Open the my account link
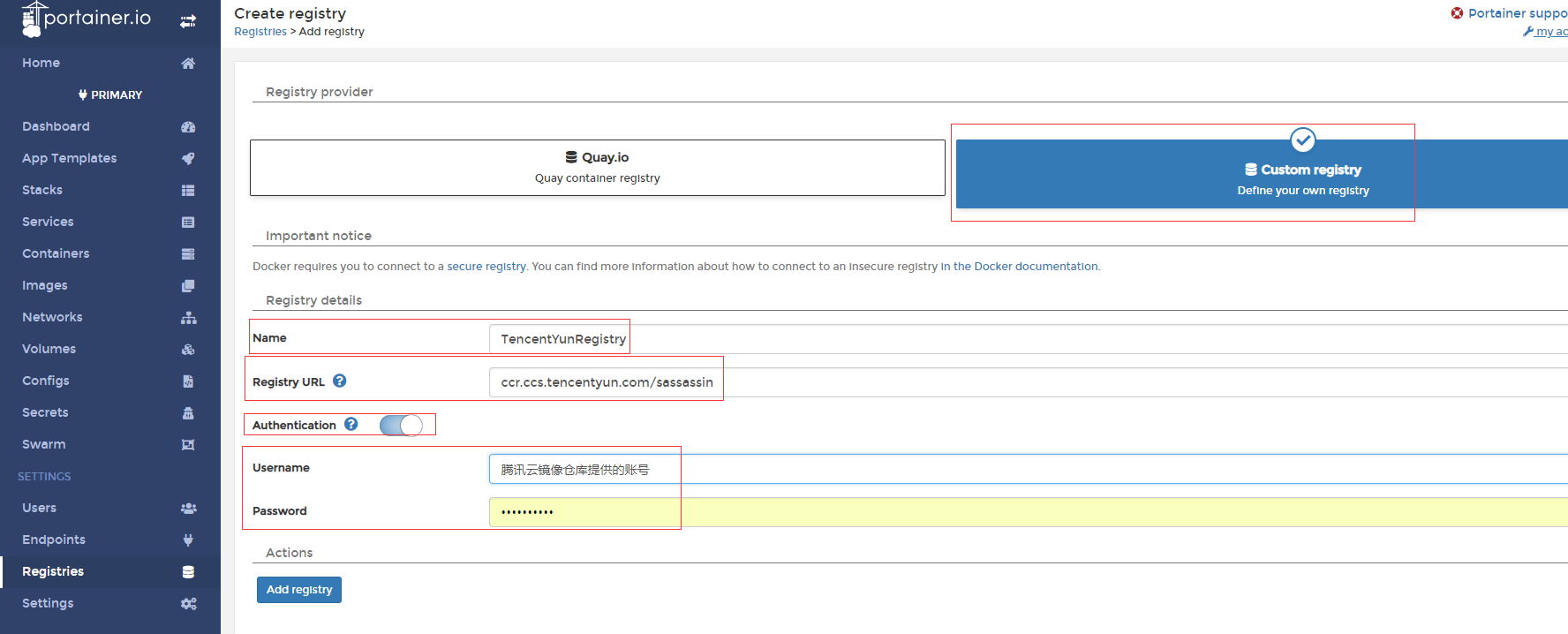 point(1551,32)
